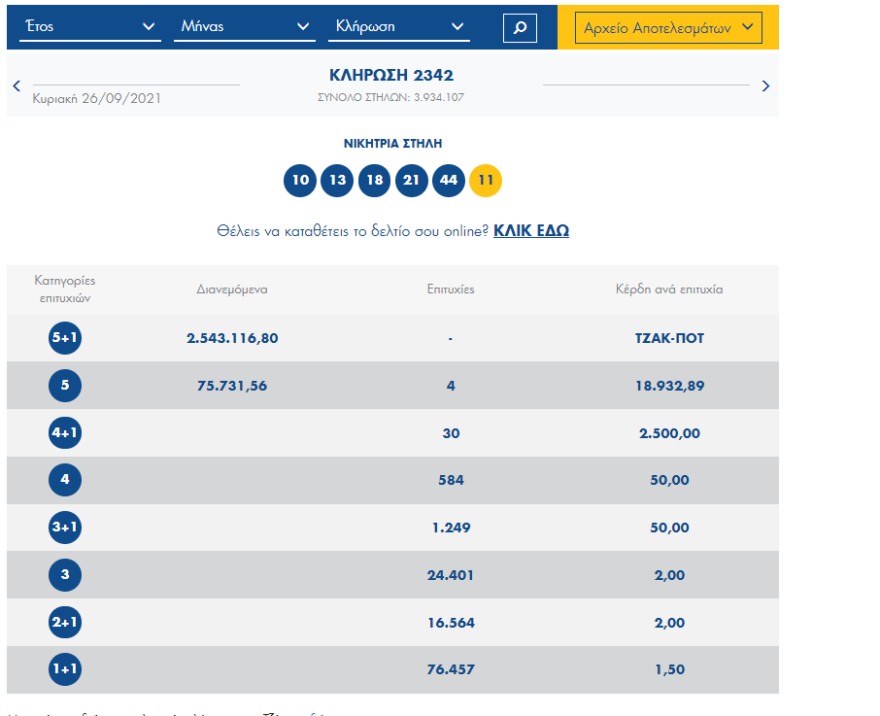This screenshot has height=716, width=880.
Task: Click the 5+1 category badge
Action: pos(65,338)
